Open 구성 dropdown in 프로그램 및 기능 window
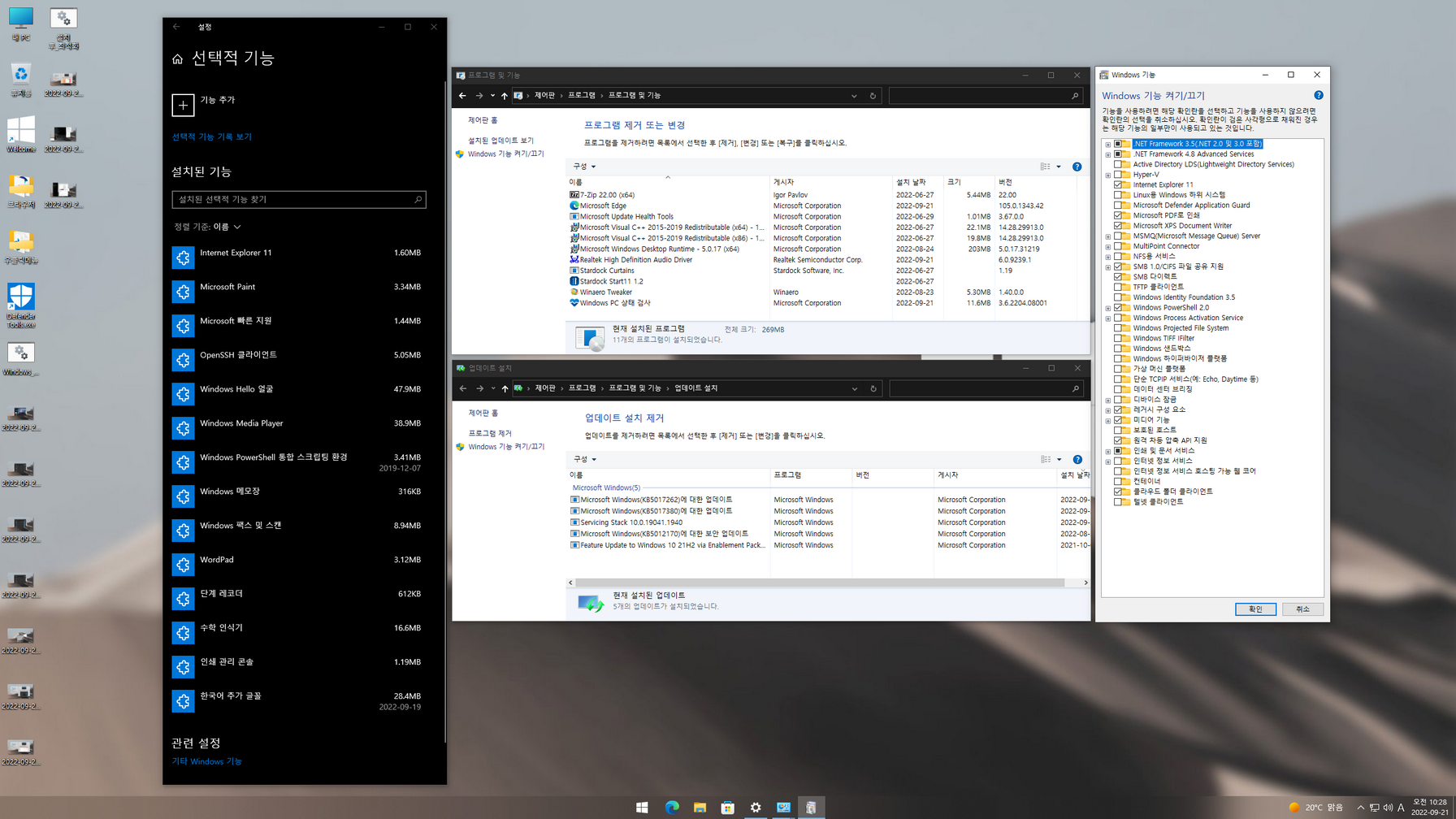1456x819 pixels. 584,167
